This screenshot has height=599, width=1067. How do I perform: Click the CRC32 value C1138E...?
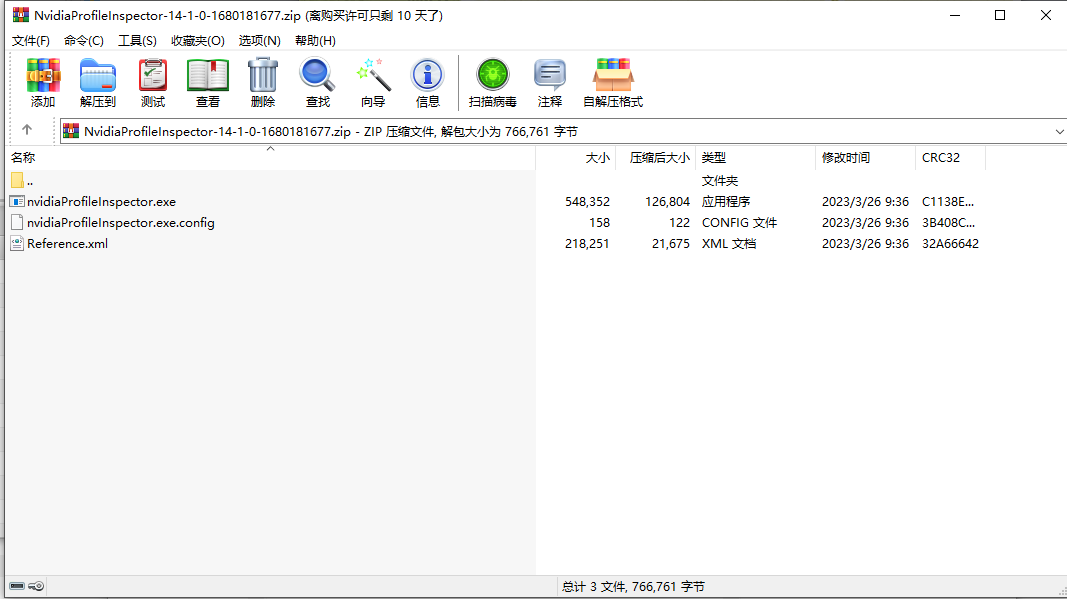[948, 201]
